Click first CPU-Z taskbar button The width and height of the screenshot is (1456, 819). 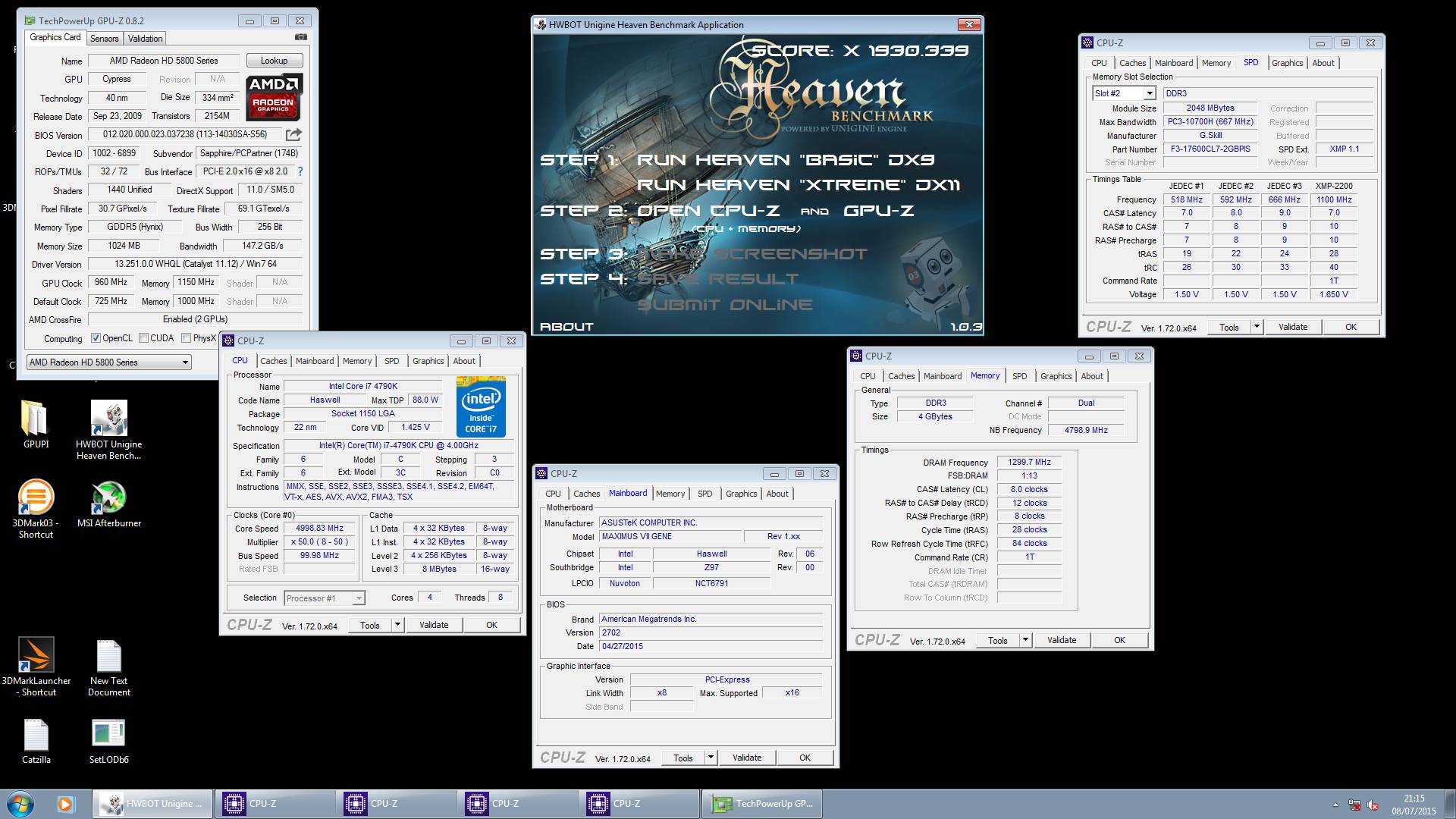point(275,804)
